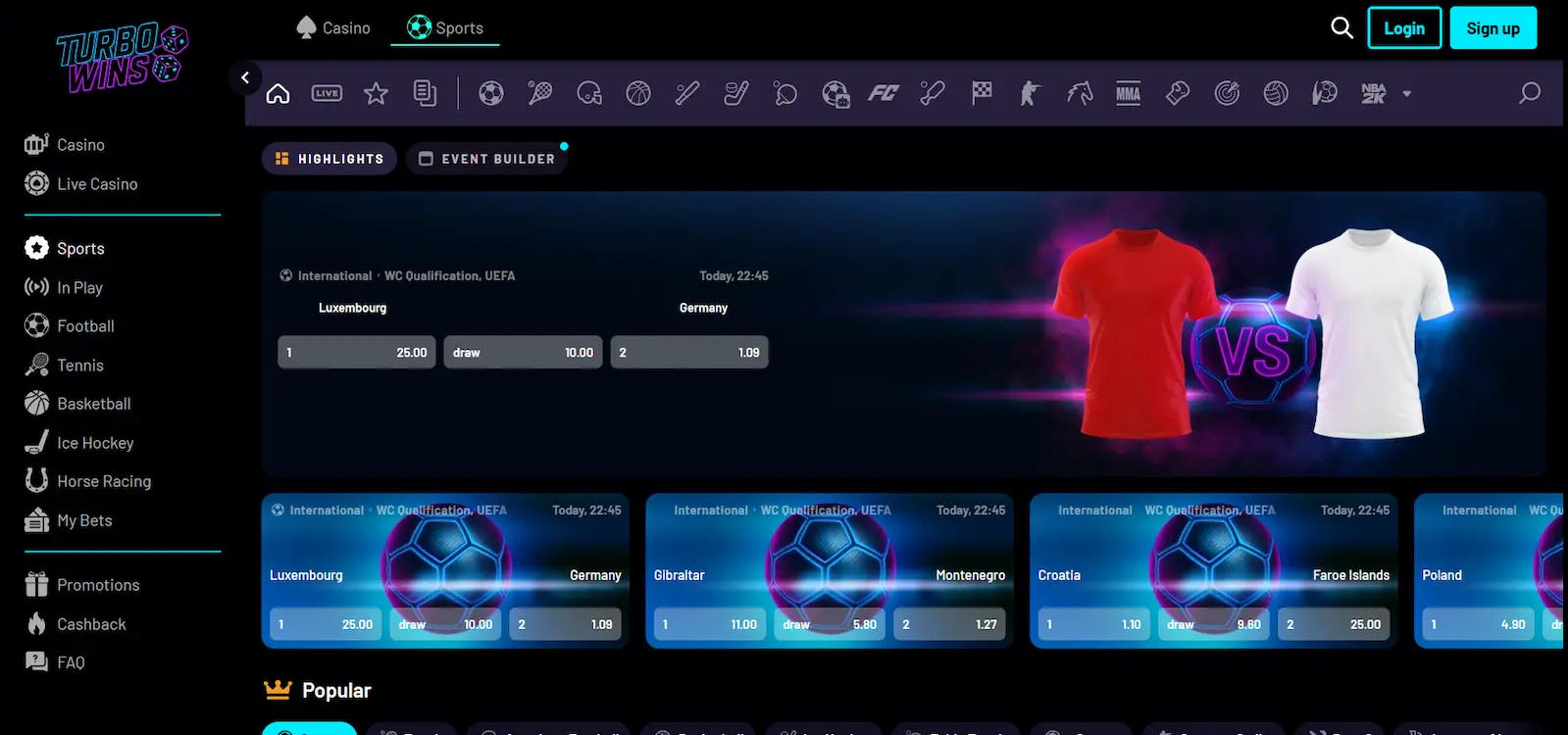Open FAQ in the sidebar

(55, 662)
